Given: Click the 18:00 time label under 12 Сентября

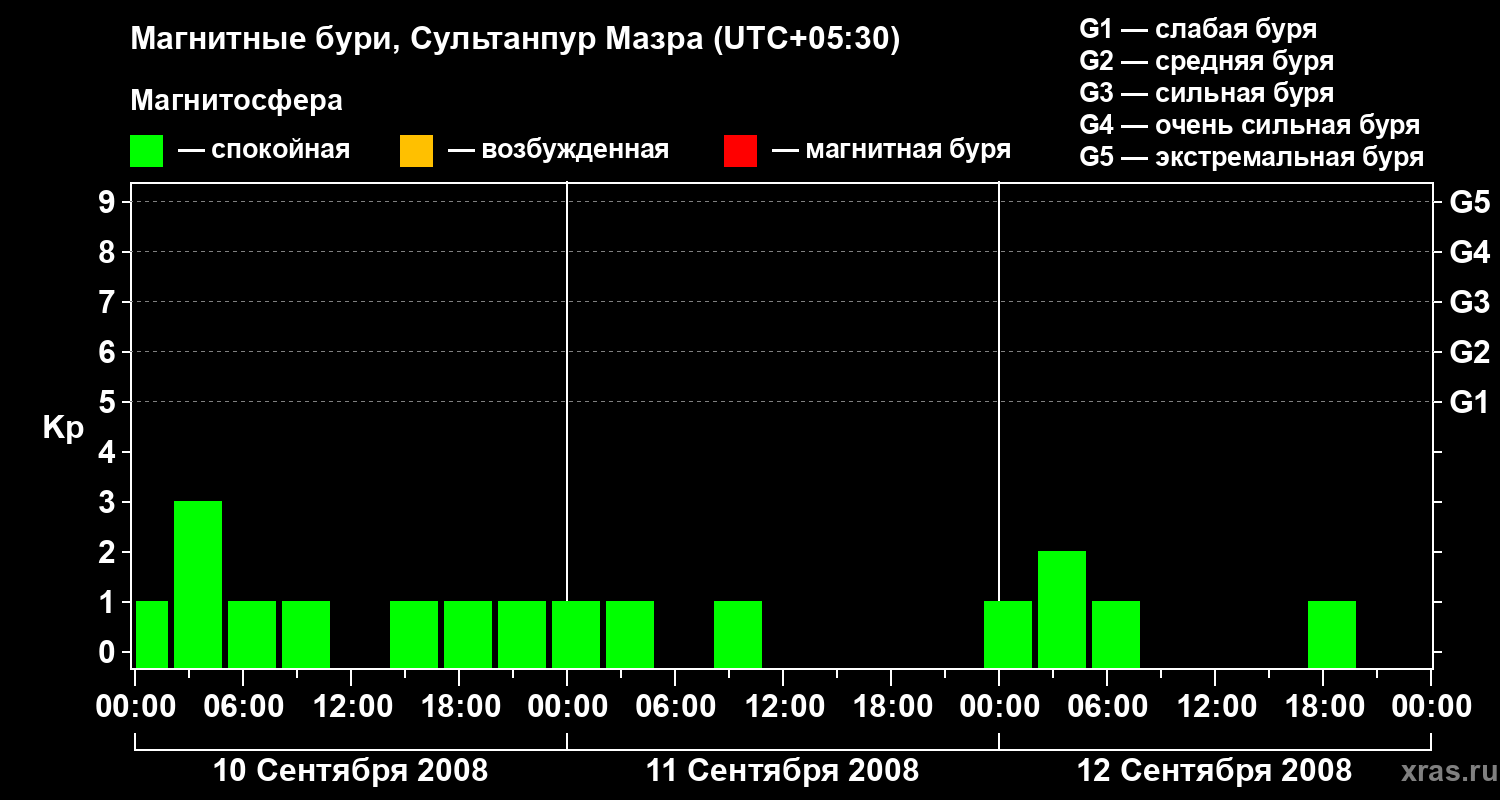Looking at the screenshot, I should [x=1323, y=707].
